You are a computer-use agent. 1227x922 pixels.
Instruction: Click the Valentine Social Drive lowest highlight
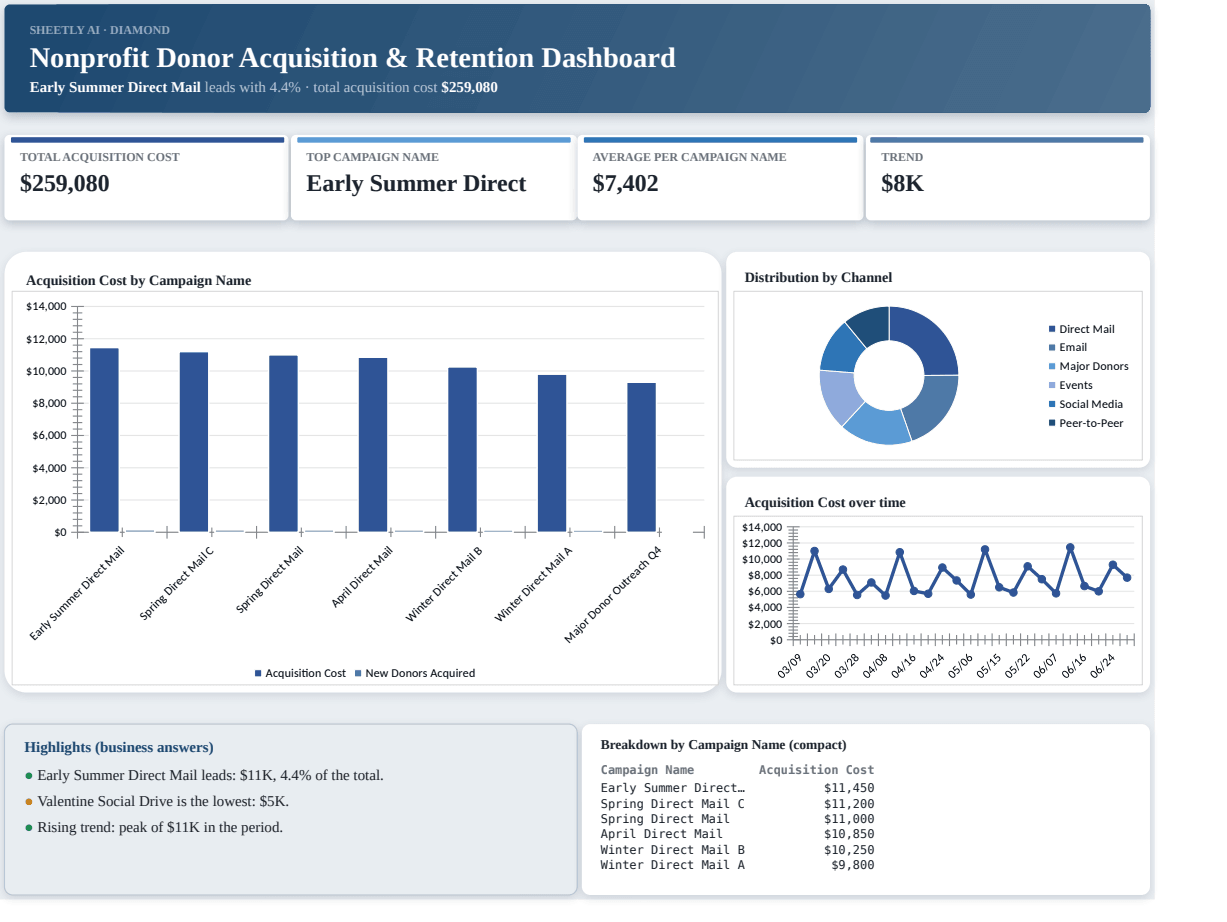click(157, 801)
